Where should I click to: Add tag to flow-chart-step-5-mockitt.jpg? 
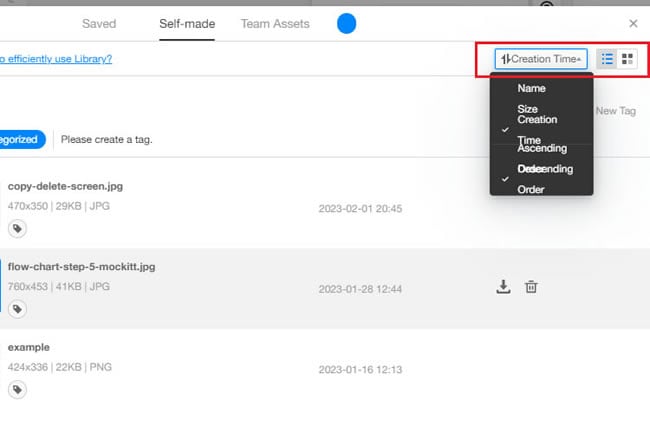click(x=17, y=309)
